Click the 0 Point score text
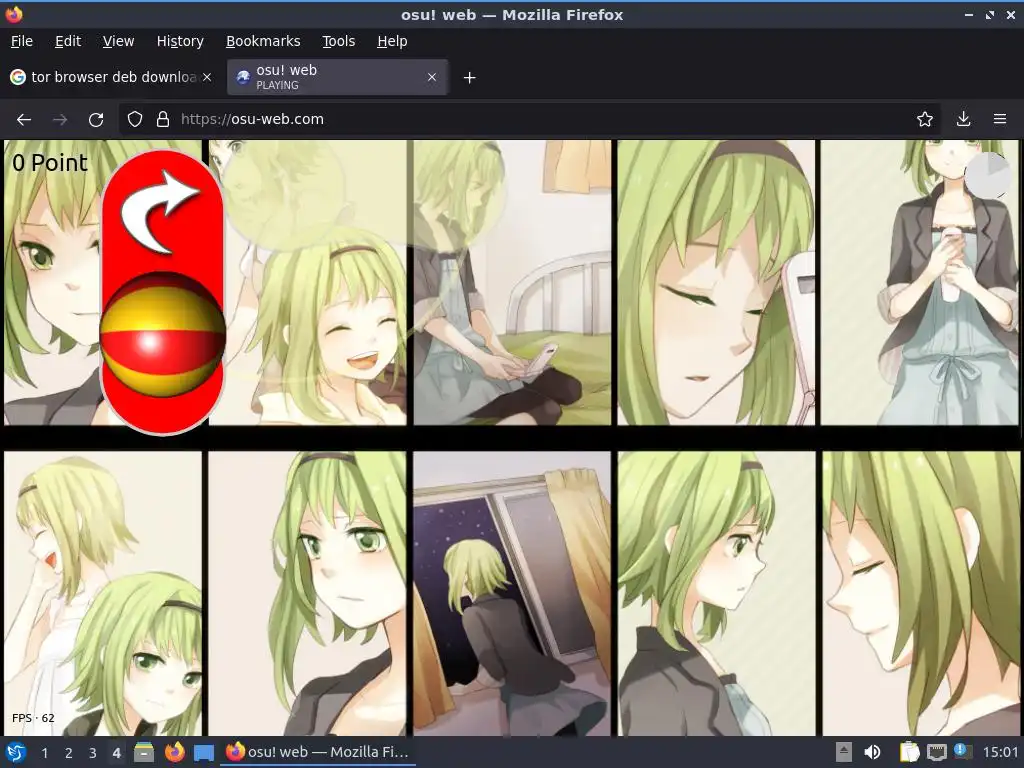Screen dimensions: 1024x768 (50, 163)
